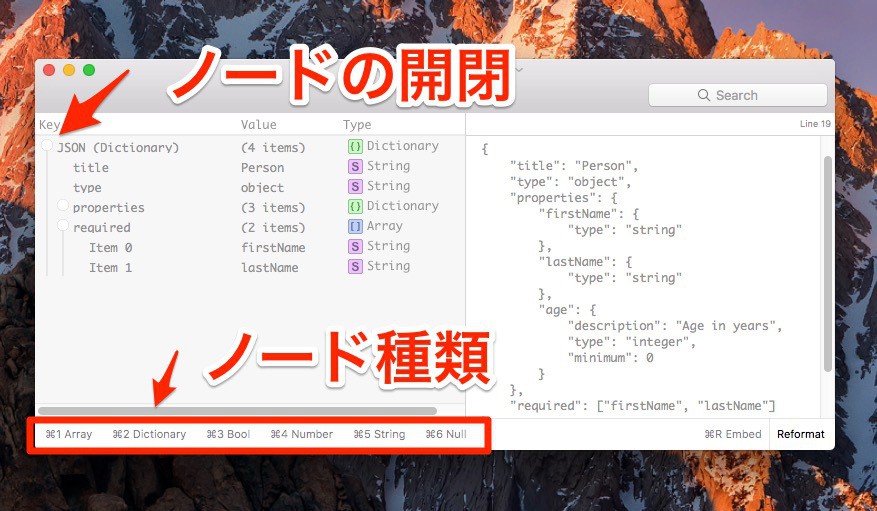This screenshot has width=877, height=511.
Task: Click the tree view horizontal scrollbar
Action: [238, 411]
